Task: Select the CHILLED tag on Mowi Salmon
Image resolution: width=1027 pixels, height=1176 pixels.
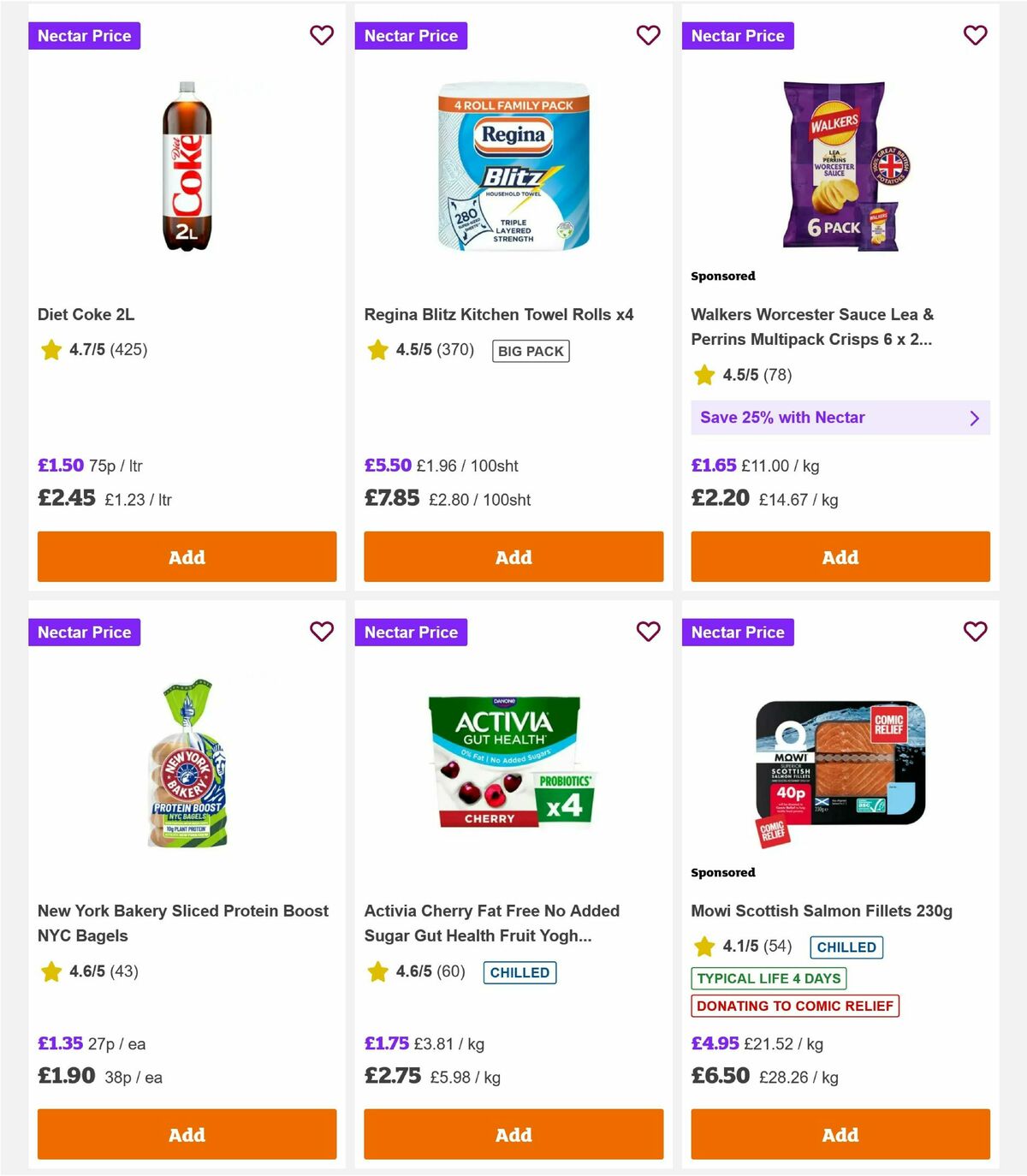Action: 846,947
